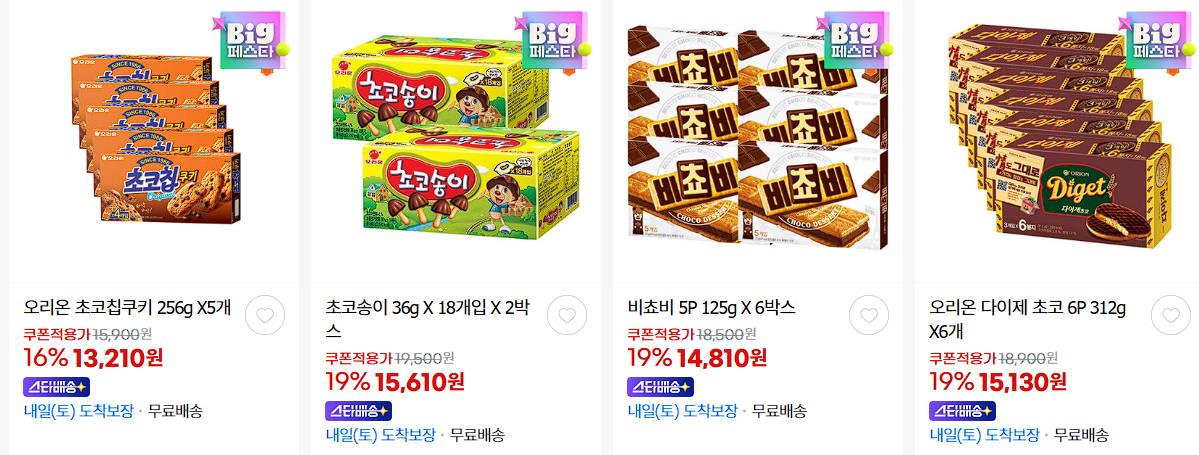Click 스타배송 badge under 13,210원 price
This screenshot has height=455, width=1199.
57,387
